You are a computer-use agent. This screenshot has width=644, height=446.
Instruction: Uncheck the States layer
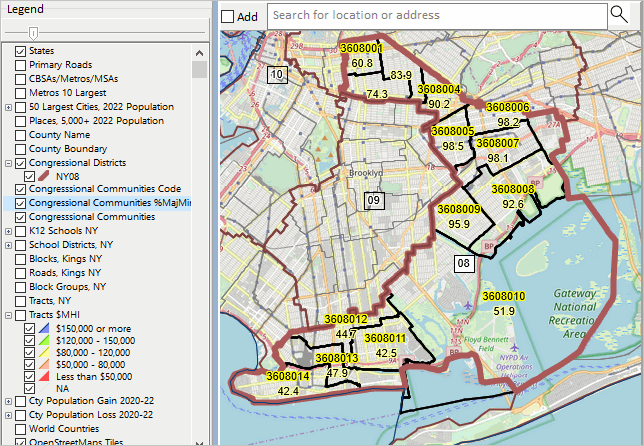coord(20,51)
